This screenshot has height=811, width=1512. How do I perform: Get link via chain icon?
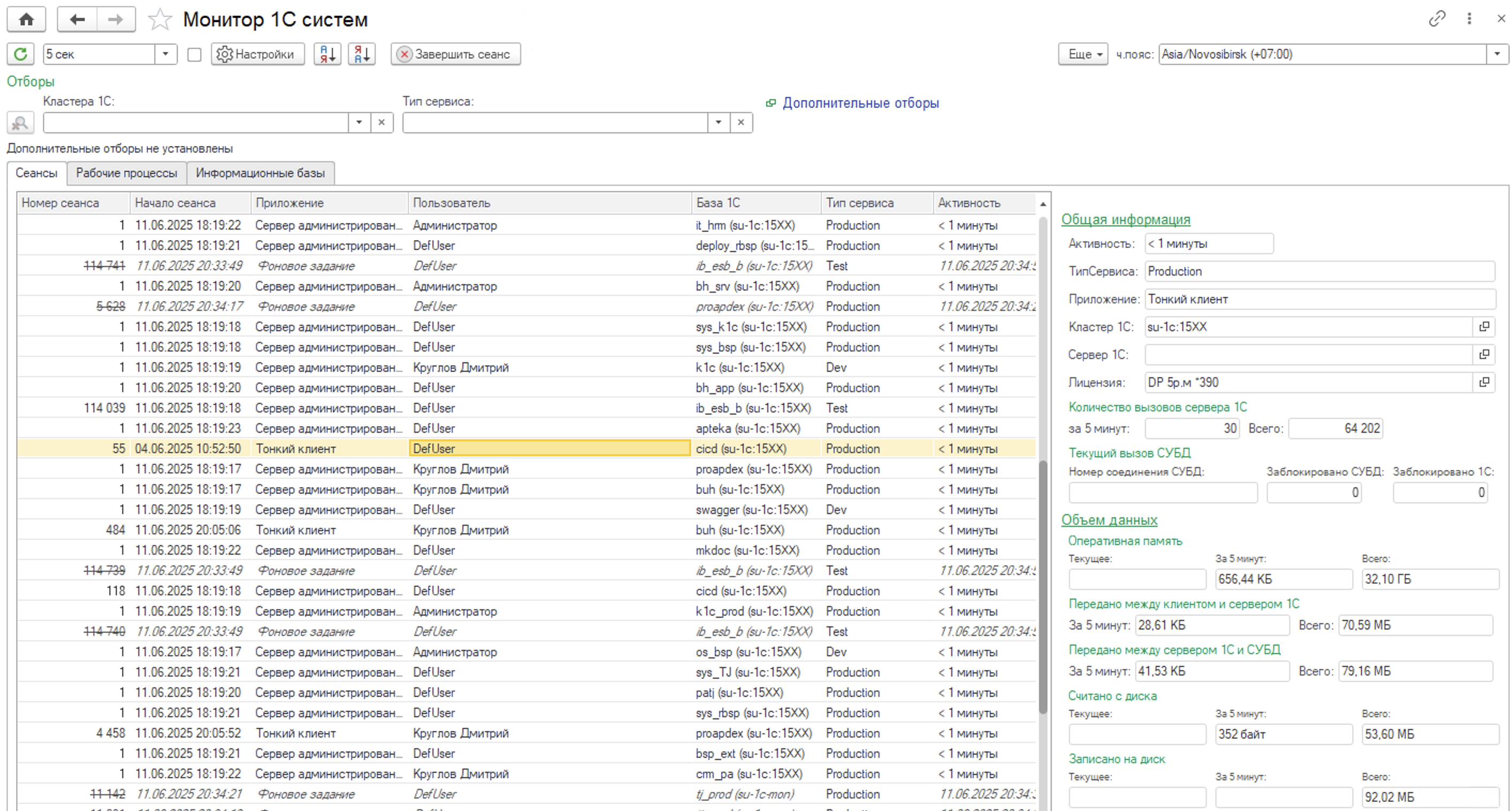[1436, 19]
